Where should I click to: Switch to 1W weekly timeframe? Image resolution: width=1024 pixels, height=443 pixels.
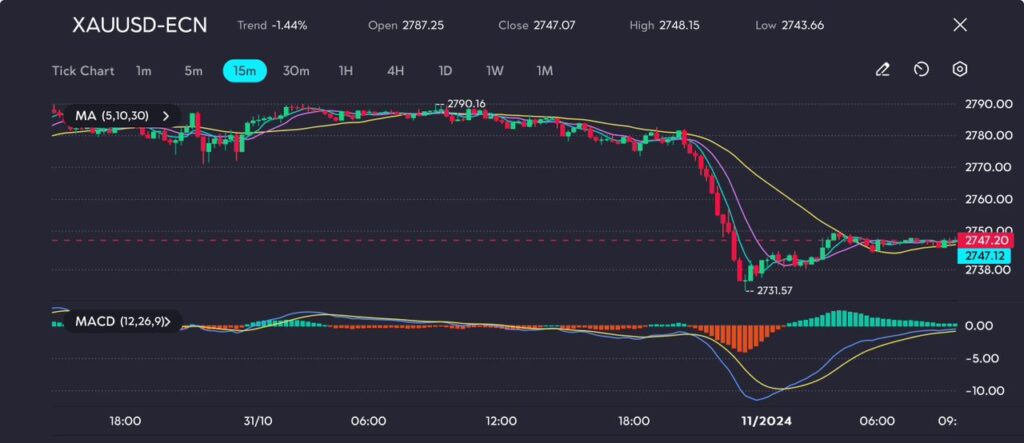(x=495, y=71)
